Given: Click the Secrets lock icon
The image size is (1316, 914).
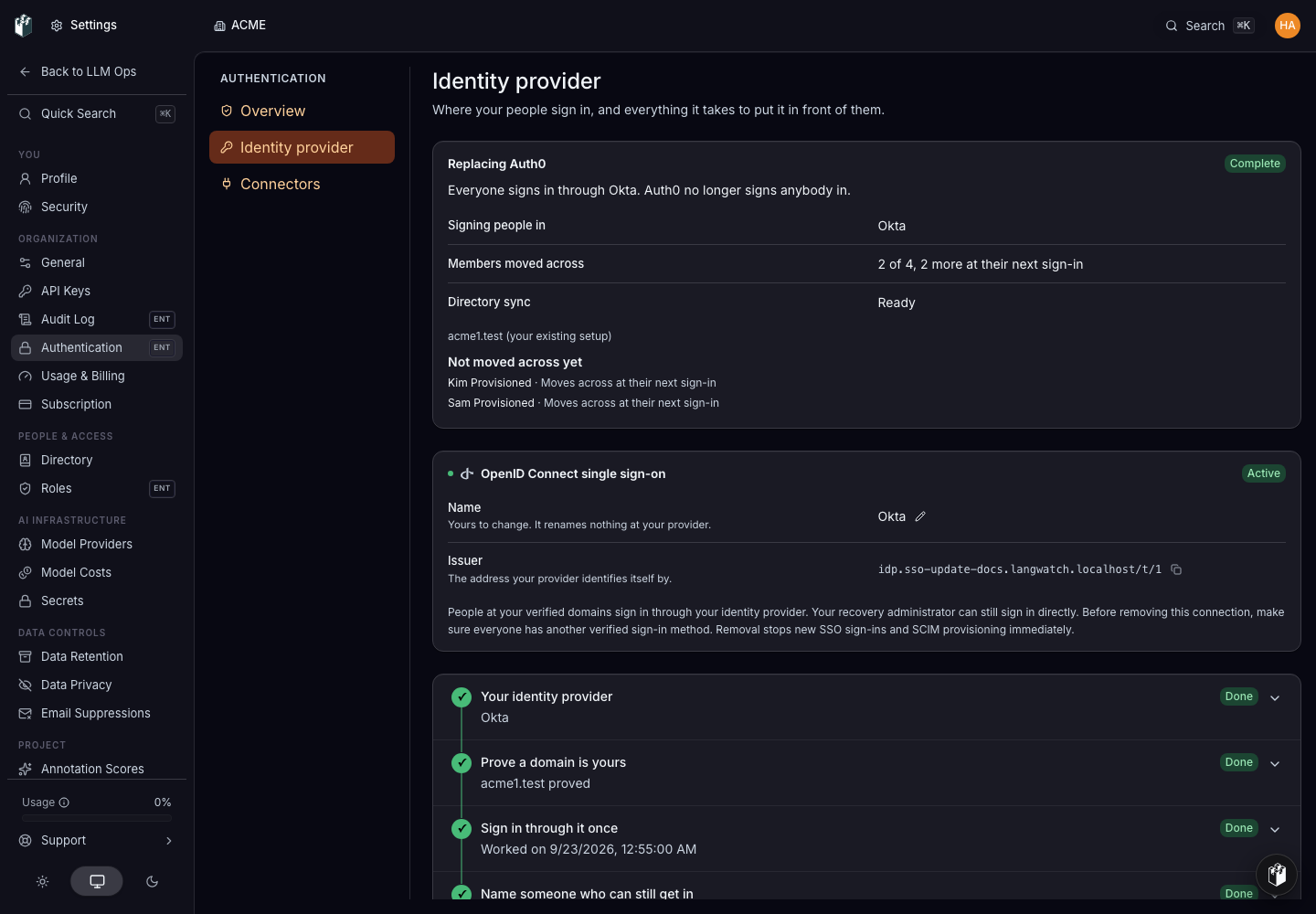Looking at the screenshot, I should coord(26,600).
